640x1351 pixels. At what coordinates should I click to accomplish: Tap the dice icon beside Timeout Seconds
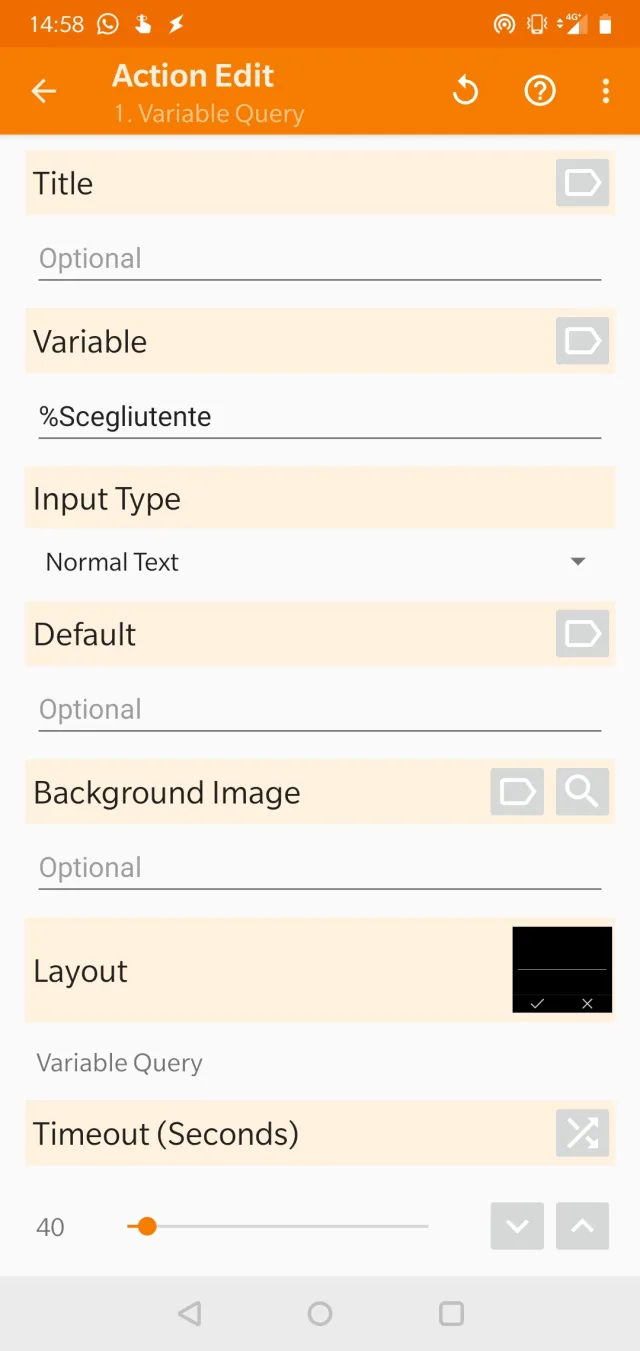click(x=581, y=1133)
